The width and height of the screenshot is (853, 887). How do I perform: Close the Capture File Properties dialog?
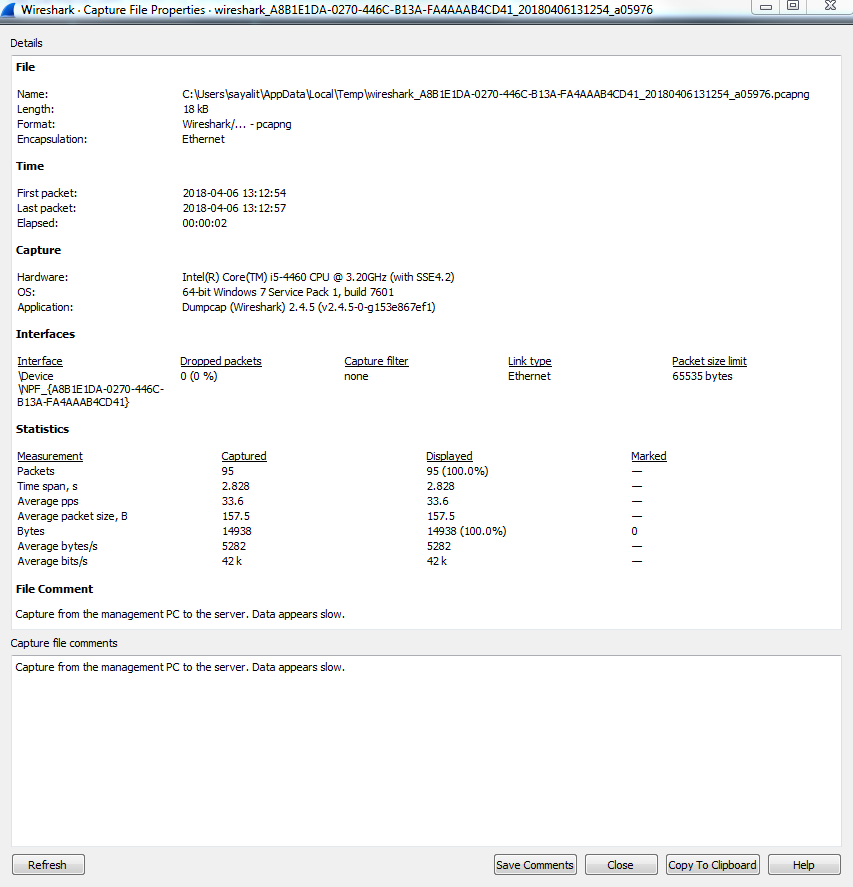click(x=621, y=864)
